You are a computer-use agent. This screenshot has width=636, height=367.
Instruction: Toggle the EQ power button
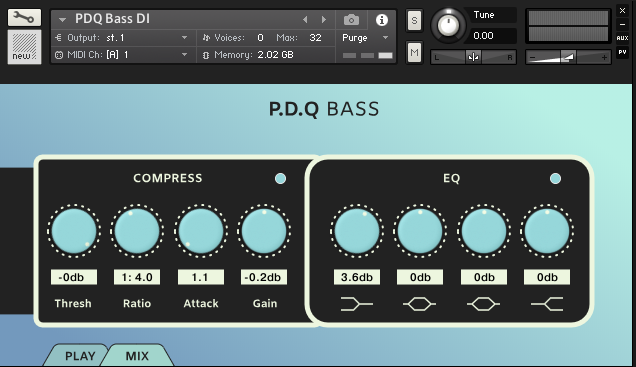[x=555, y=178]
